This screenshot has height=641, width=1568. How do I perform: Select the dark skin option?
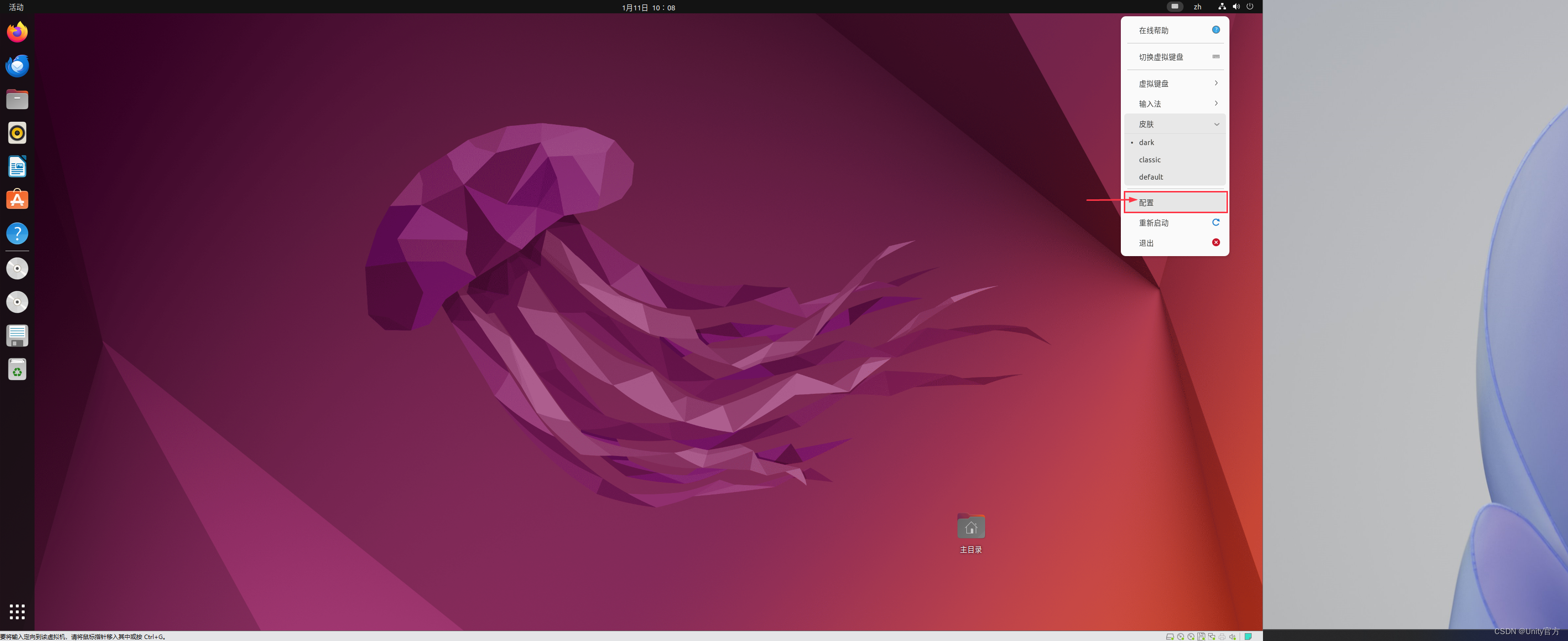[1146, 143]
